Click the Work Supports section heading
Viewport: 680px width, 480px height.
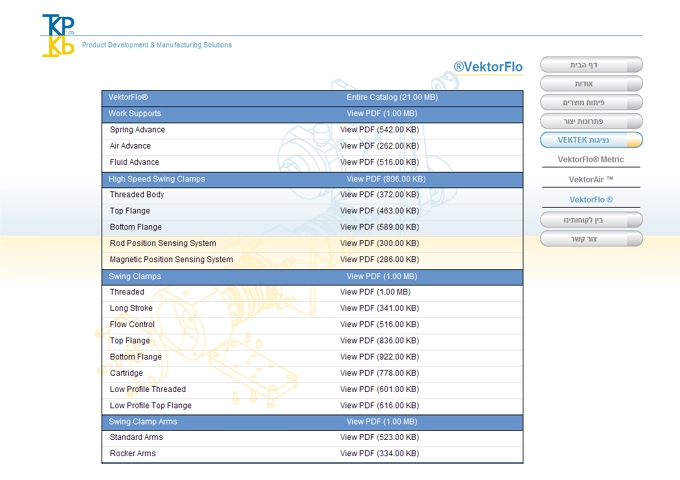[x=134, y=114]
